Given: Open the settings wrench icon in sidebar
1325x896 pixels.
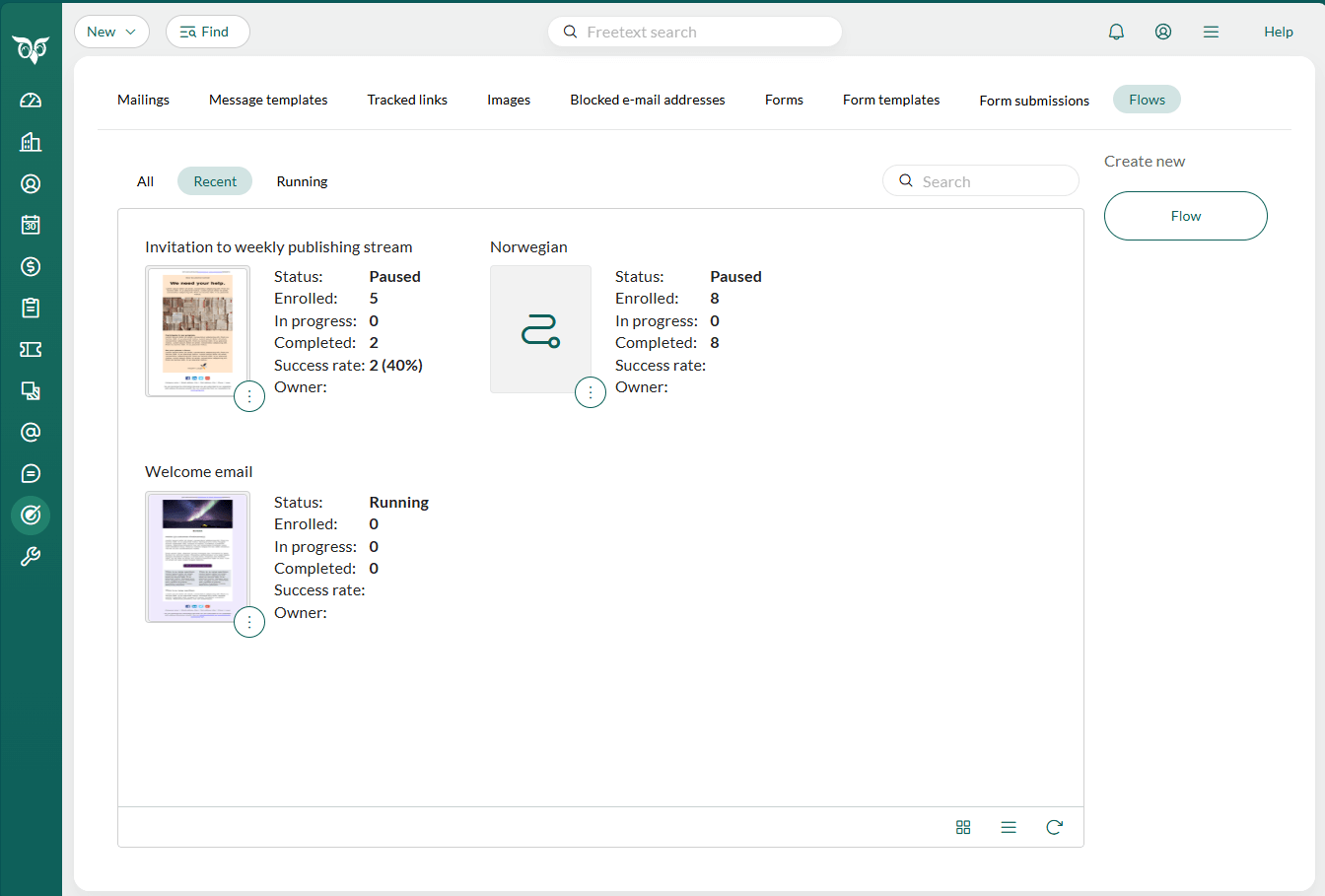Looking at the screenshot, I should point(31,556).
